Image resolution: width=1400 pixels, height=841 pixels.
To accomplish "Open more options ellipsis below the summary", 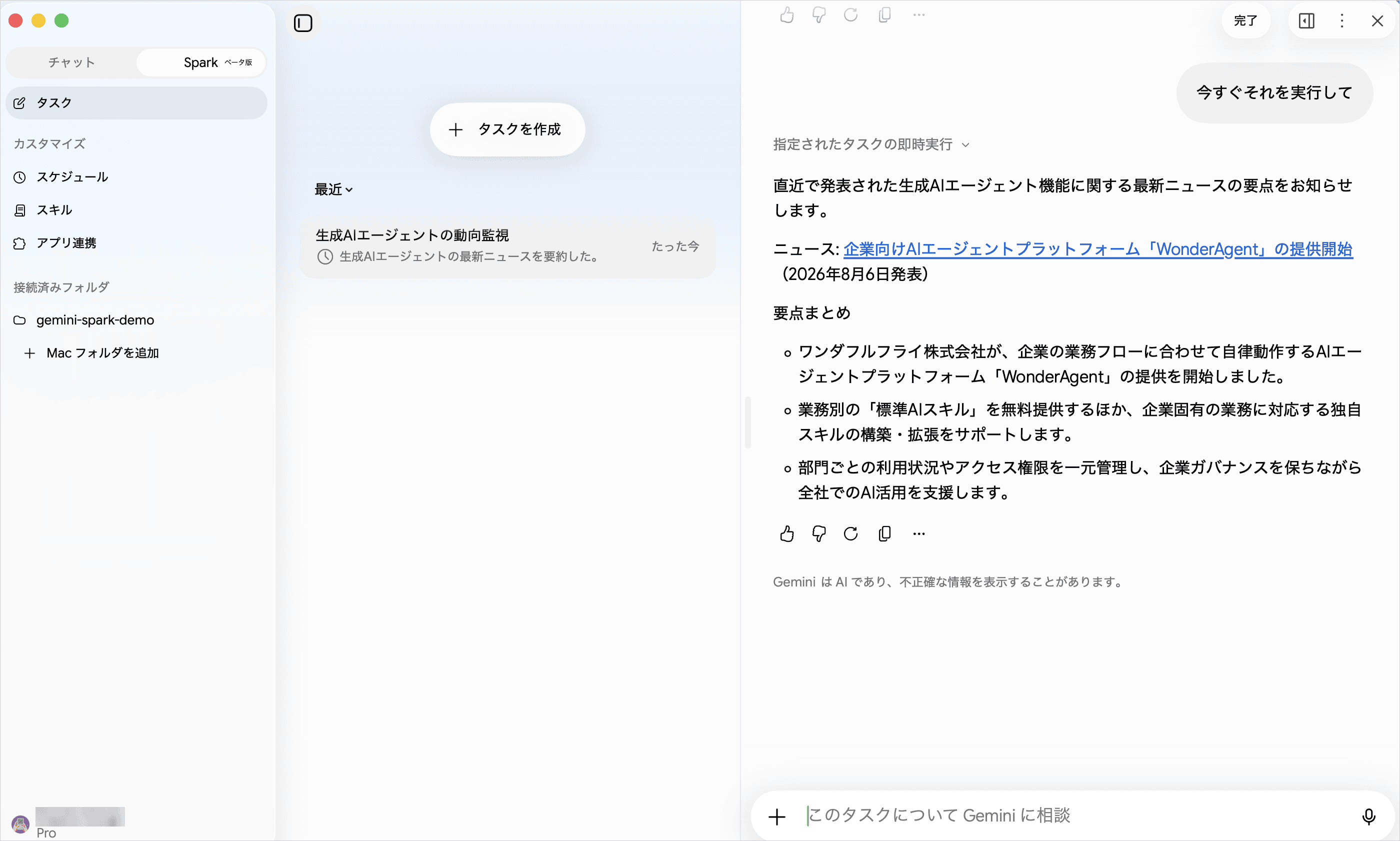I will (919, 533).
